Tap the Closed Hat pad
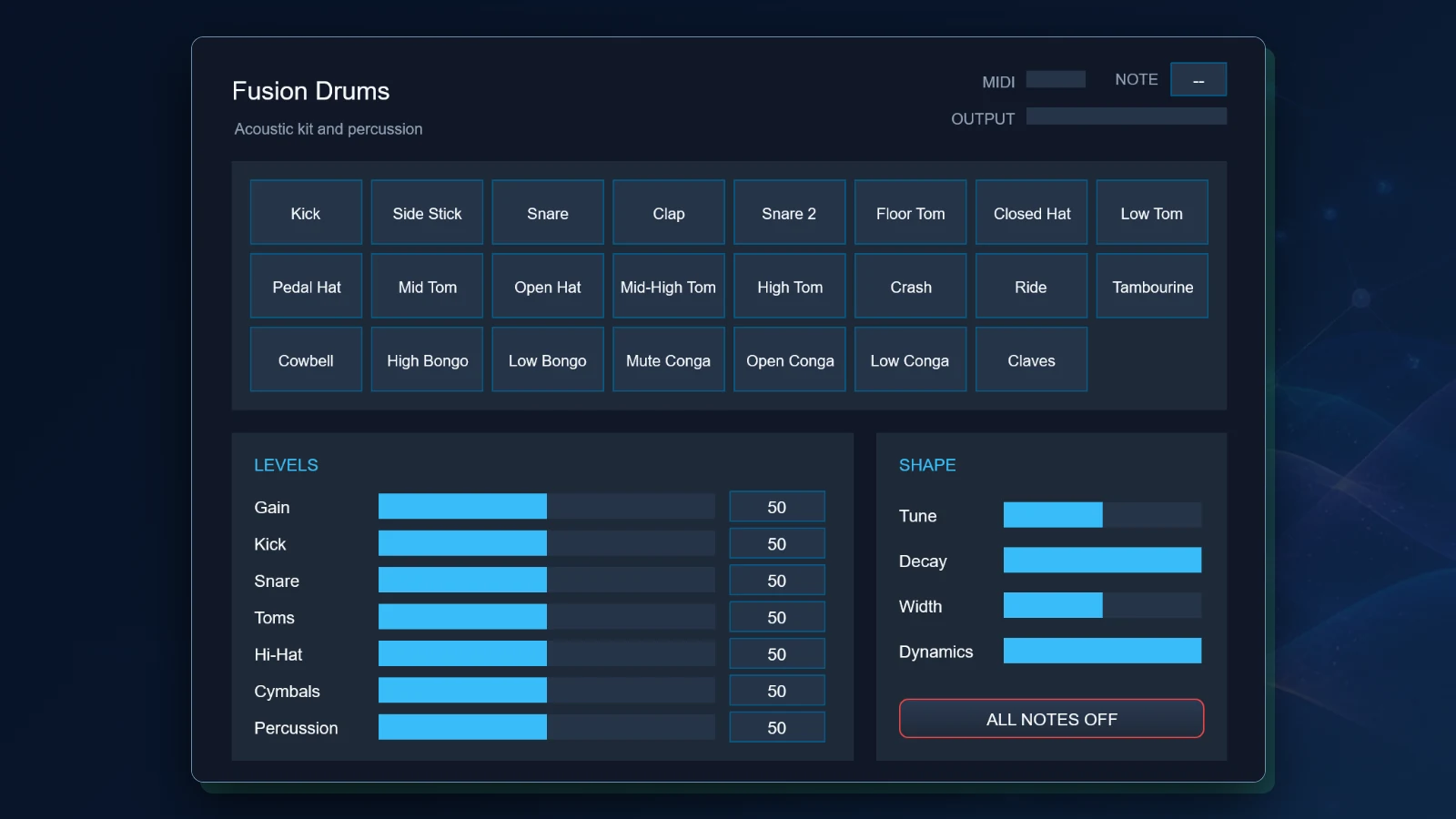1456x819 pixels. [x=1032, y=212]
